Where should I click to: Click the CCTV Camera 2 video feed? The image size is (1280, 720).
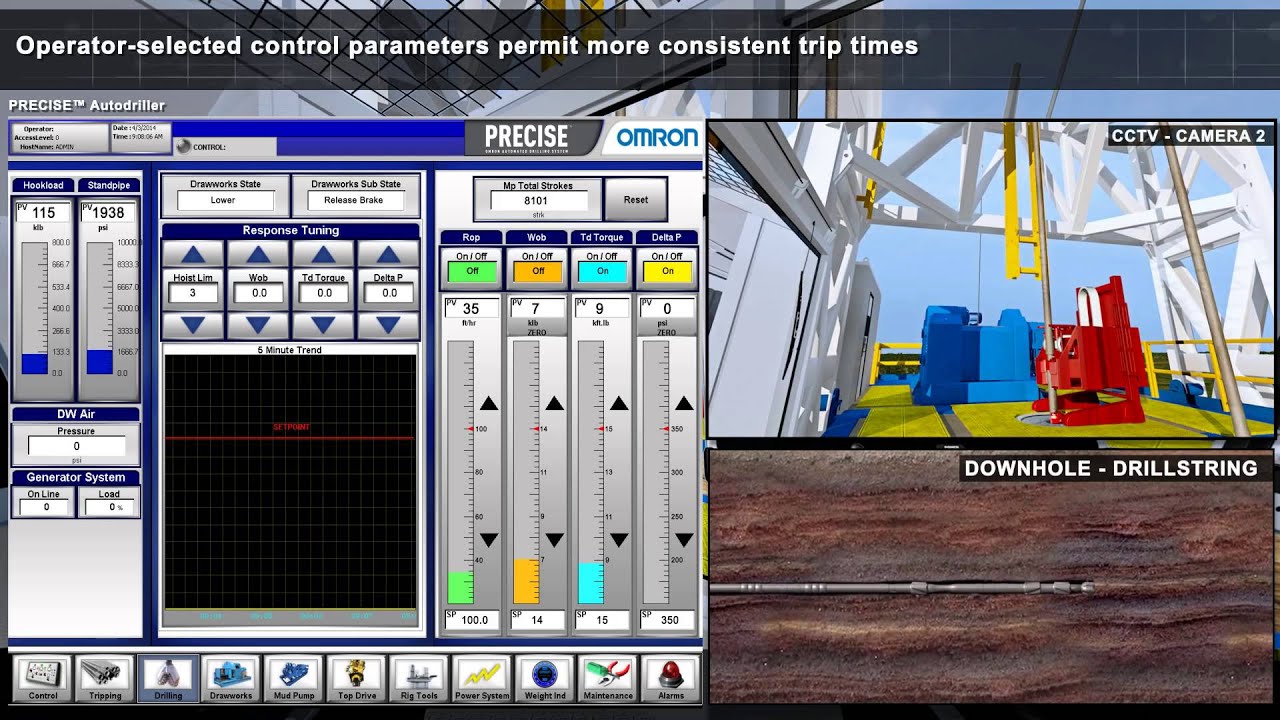pyautogui.click(x=990, y=280)
